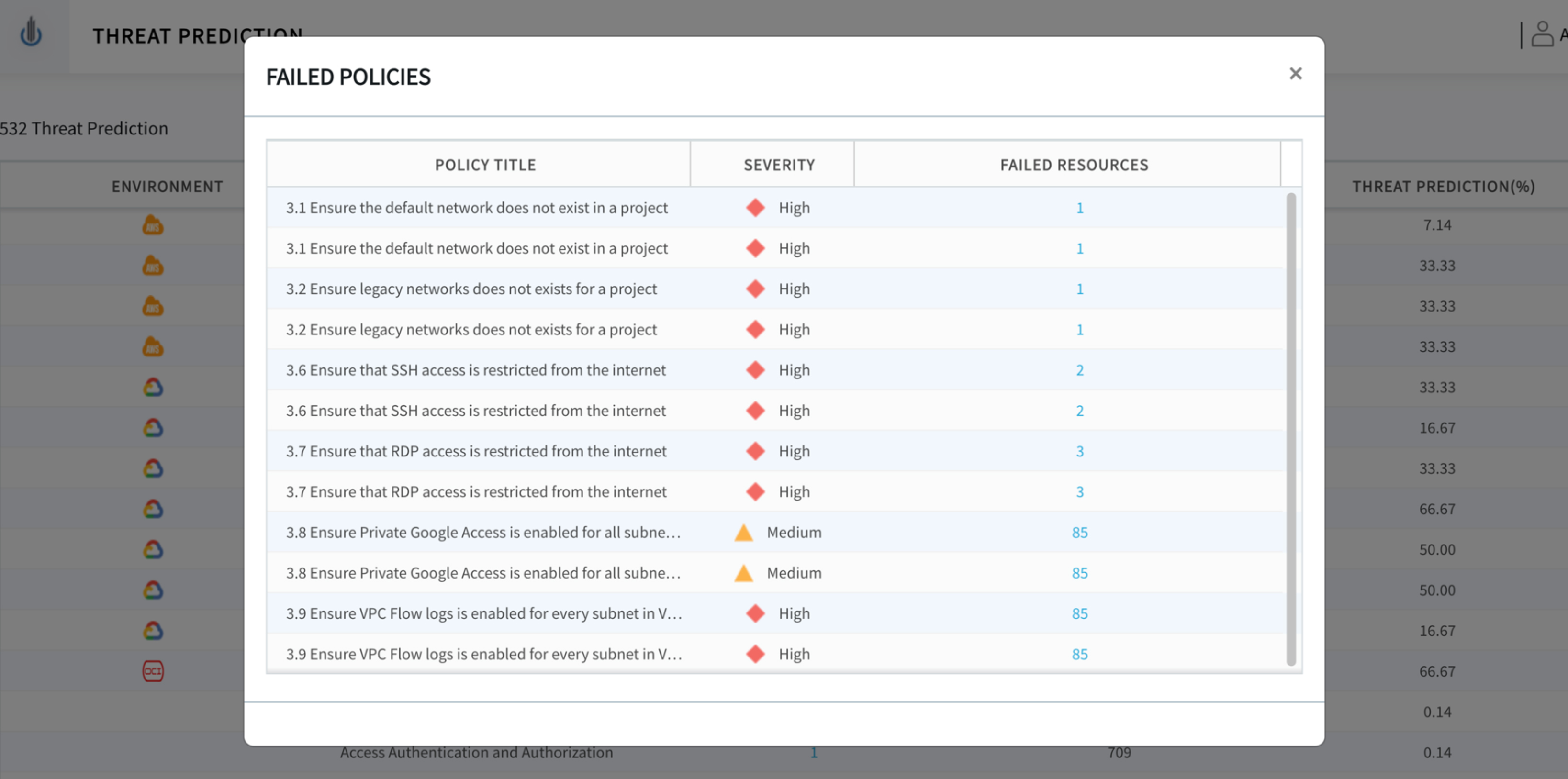1568x779 pixels.
Task: Click the dialog vertical scrollbar
Action: coord(1291,430)
